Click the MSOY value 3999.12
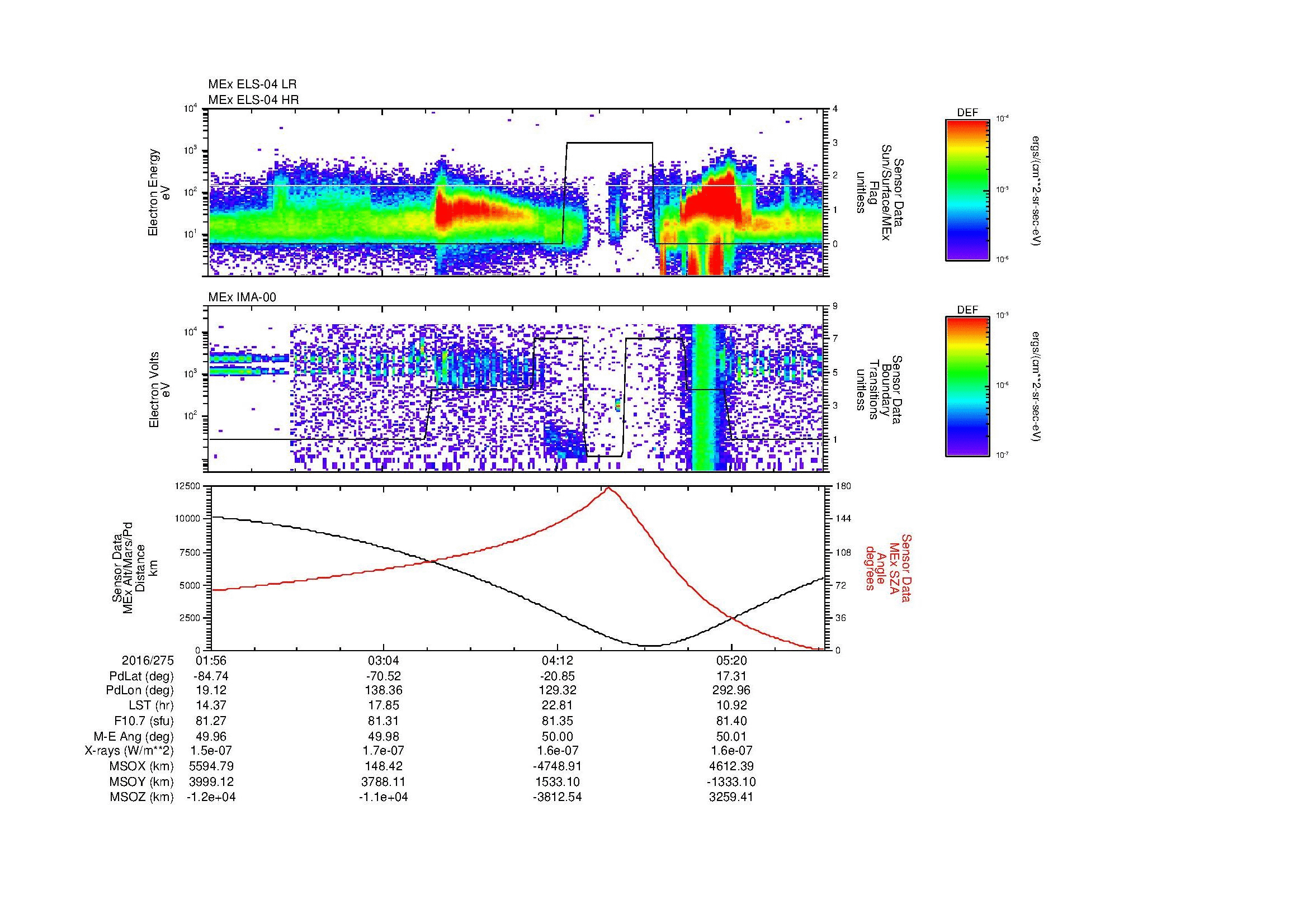The width and height of the screenshot is (1308, 924). pos(211,782)
